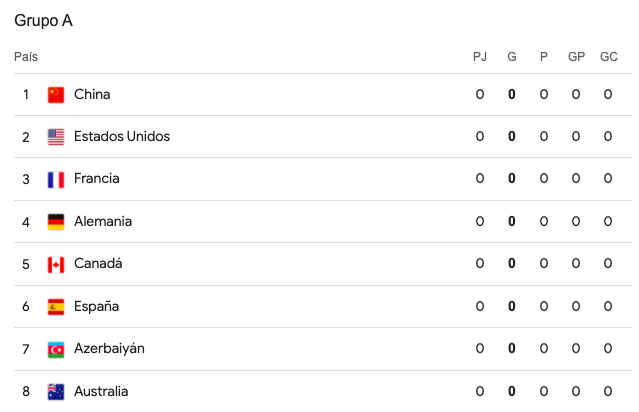Screen dimensions: 639x412
Task: Click the País column header
Action: pos(26,57)
